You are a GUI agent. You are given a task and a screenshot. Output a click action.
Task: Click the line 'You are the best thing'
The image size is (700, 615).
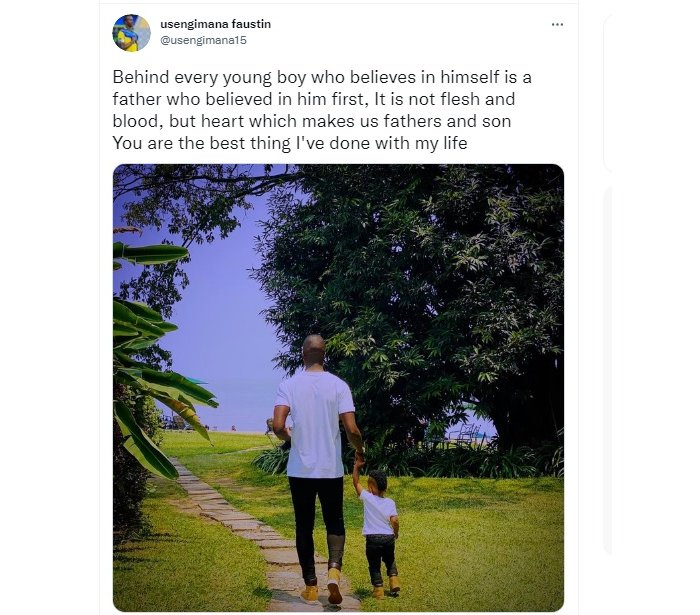click(290, 143)
